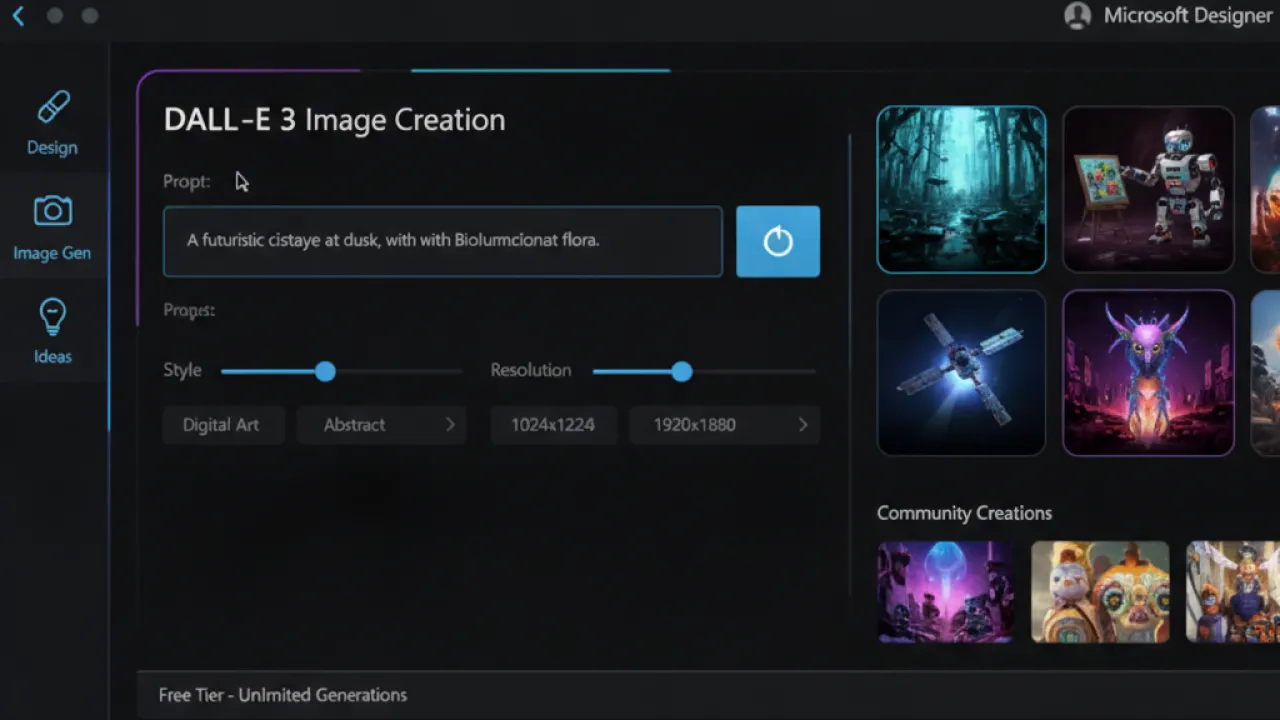Open the glowing teal forest thumbnail
Screen dimensions: 1280x720
pos(961,189)
